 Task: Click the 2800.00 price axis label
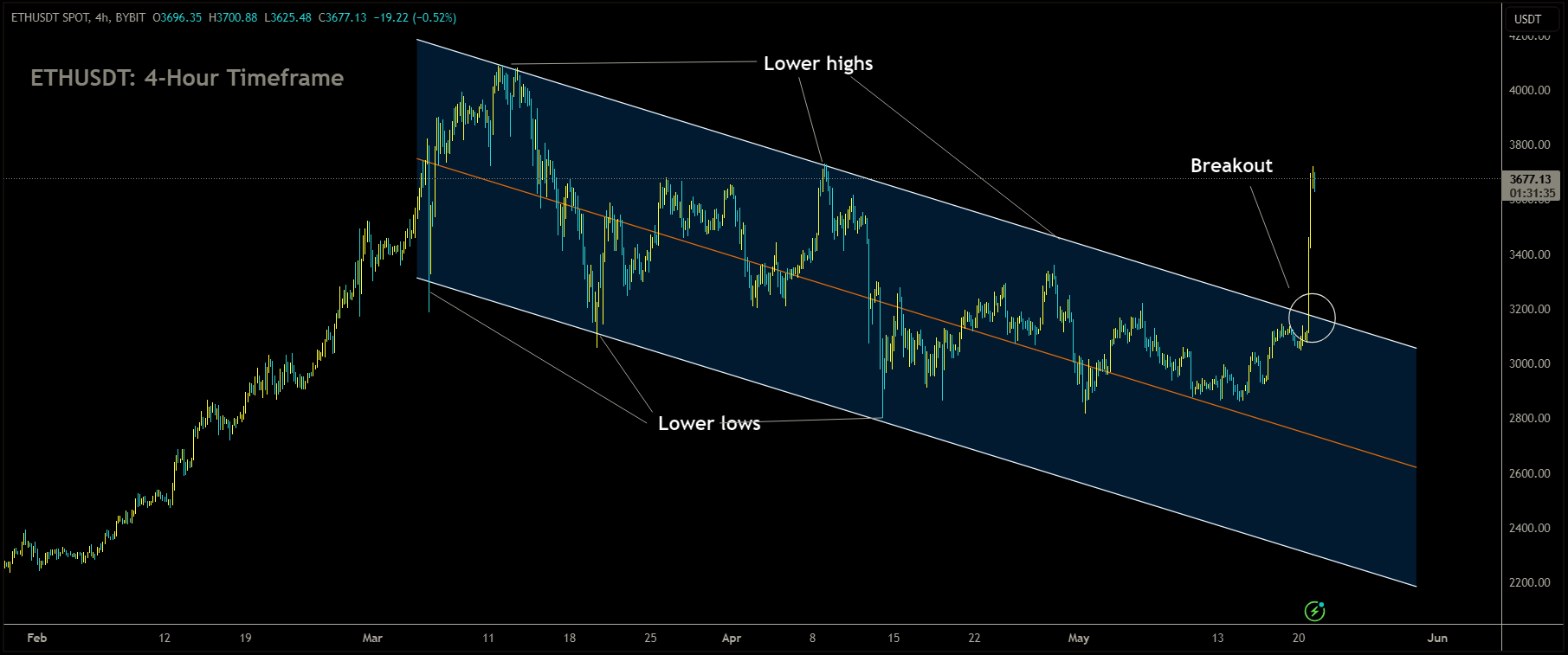1529,418
